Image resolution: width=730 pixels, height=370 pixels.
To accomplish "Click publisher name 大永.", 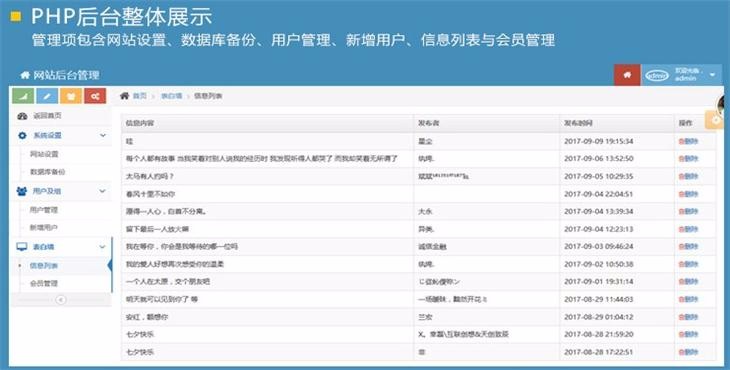I will [x=425, y=211].
